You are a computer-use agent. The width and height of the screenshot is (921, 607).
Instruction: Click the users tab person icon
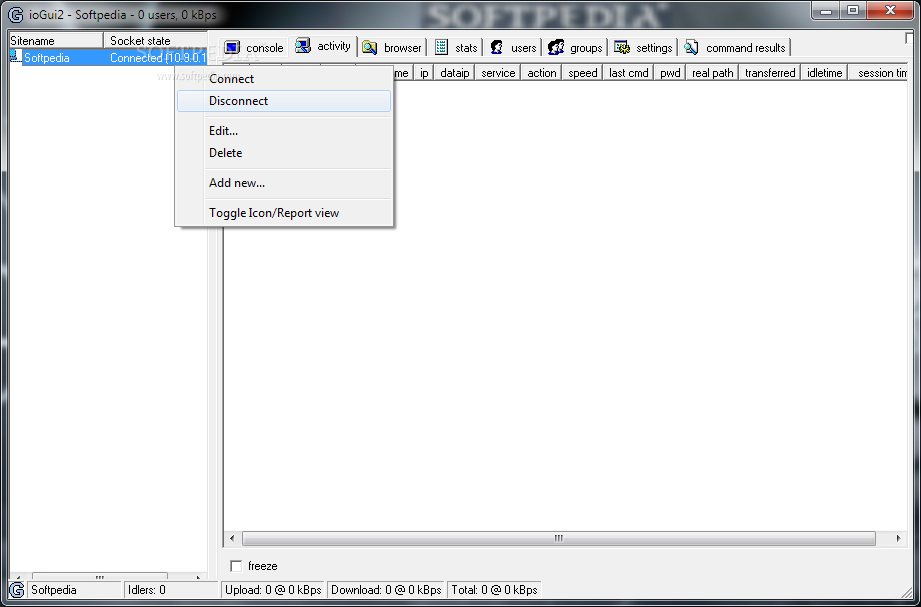497,48
